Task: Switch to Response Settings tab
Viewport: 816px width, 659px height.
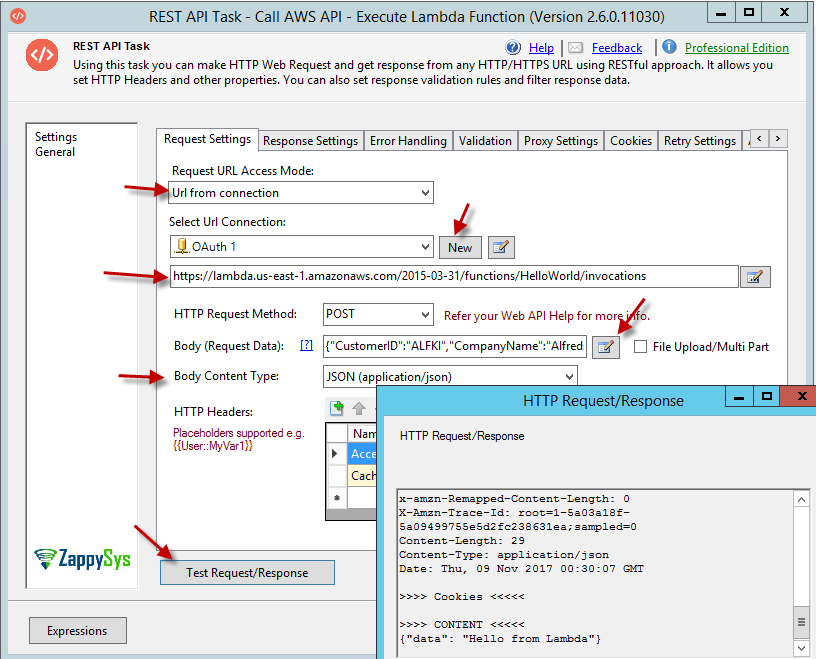Action: [310, 141]
